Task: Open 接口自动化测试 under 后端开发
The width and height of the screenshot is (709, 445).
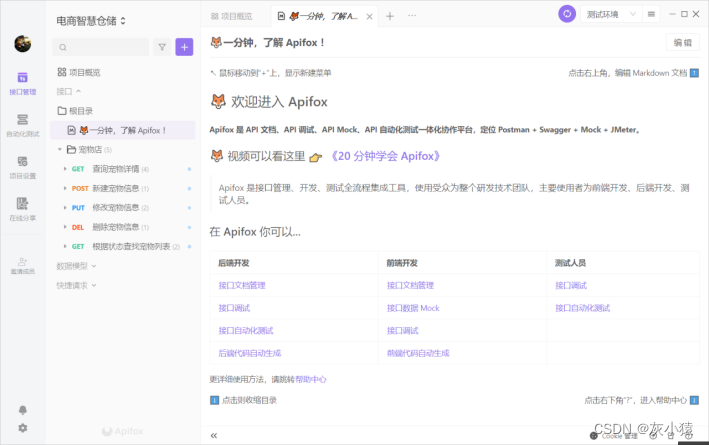Action: click(x=246, y=331)
